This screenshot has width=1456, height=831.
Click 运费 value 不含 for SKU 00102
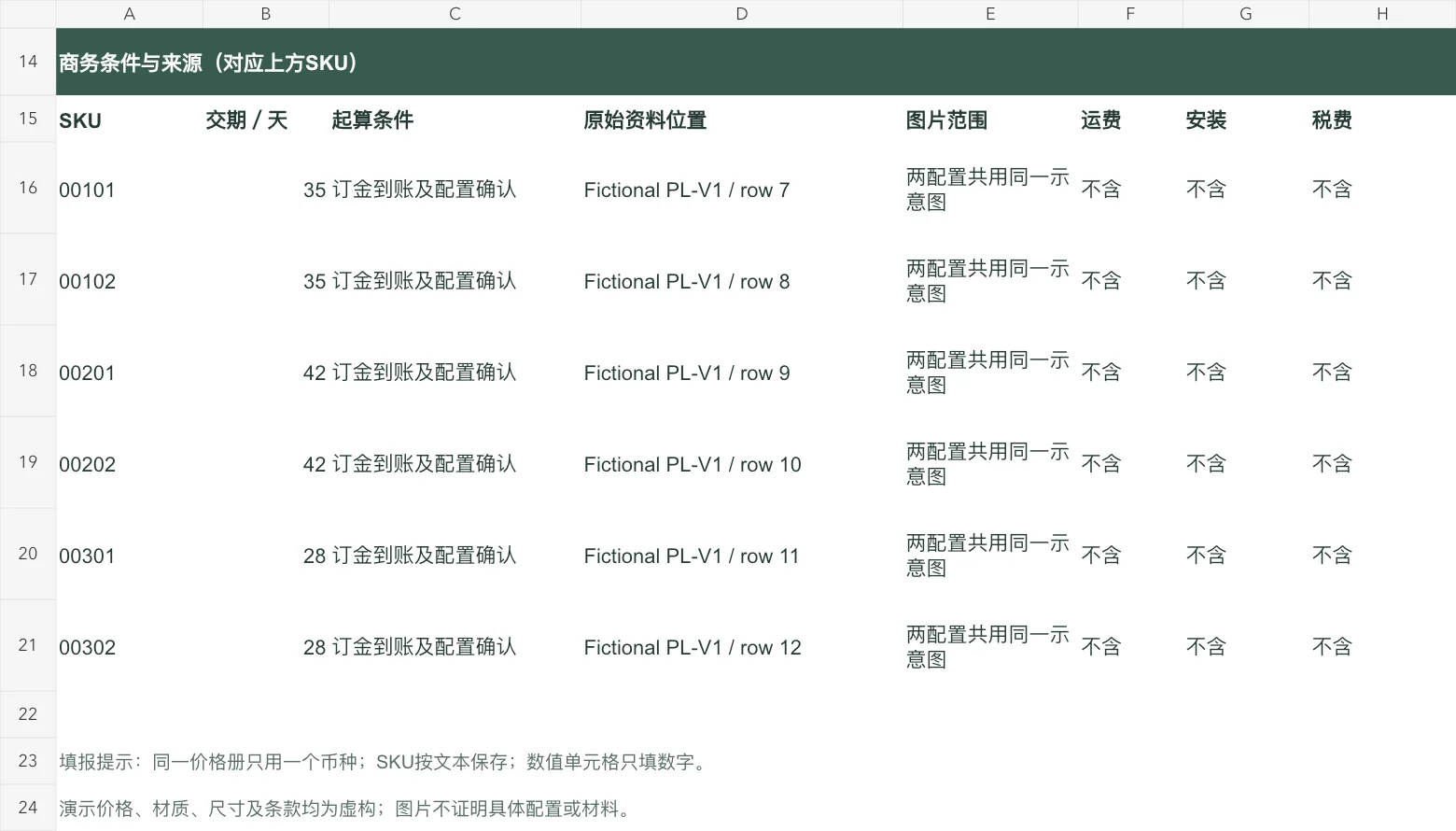[x=1129, y=280]
